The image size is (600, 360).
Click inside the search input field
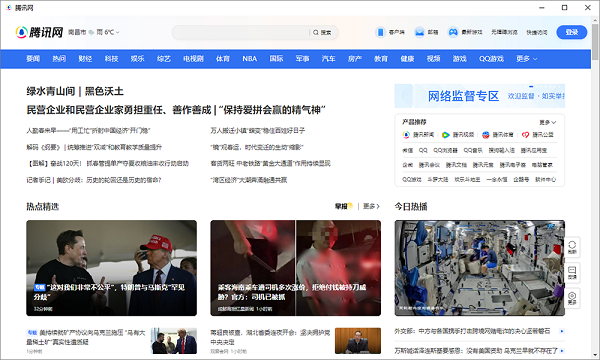coord(241,33)
